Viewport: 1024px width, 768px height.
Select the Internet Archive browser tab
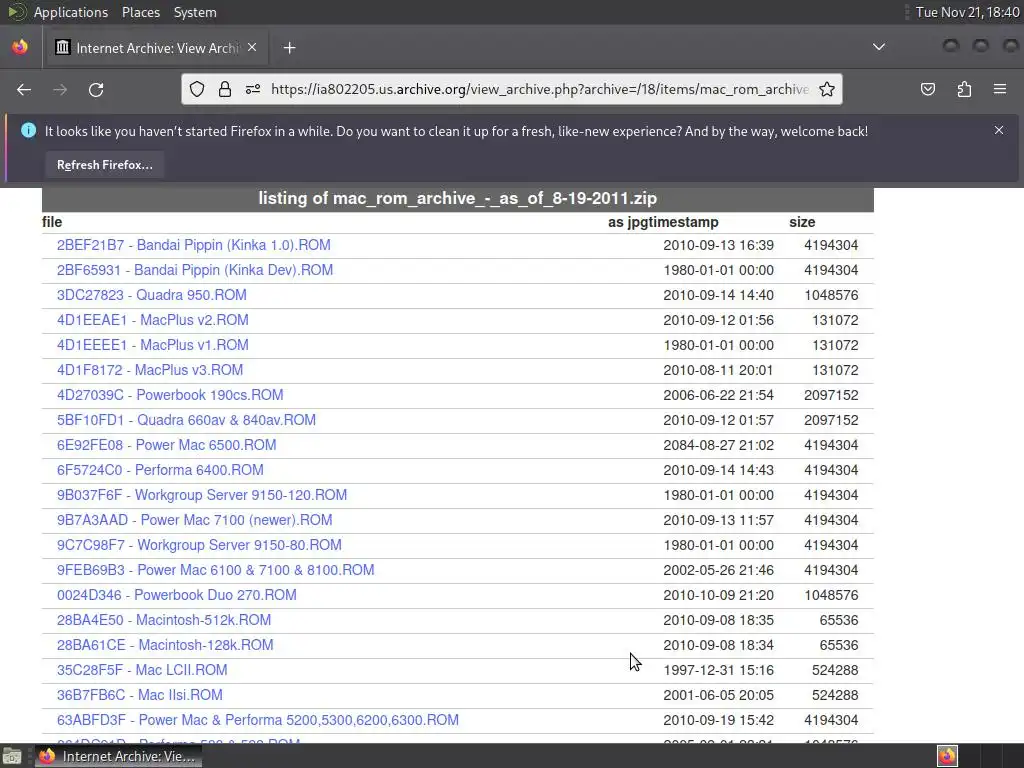point(150,47)
